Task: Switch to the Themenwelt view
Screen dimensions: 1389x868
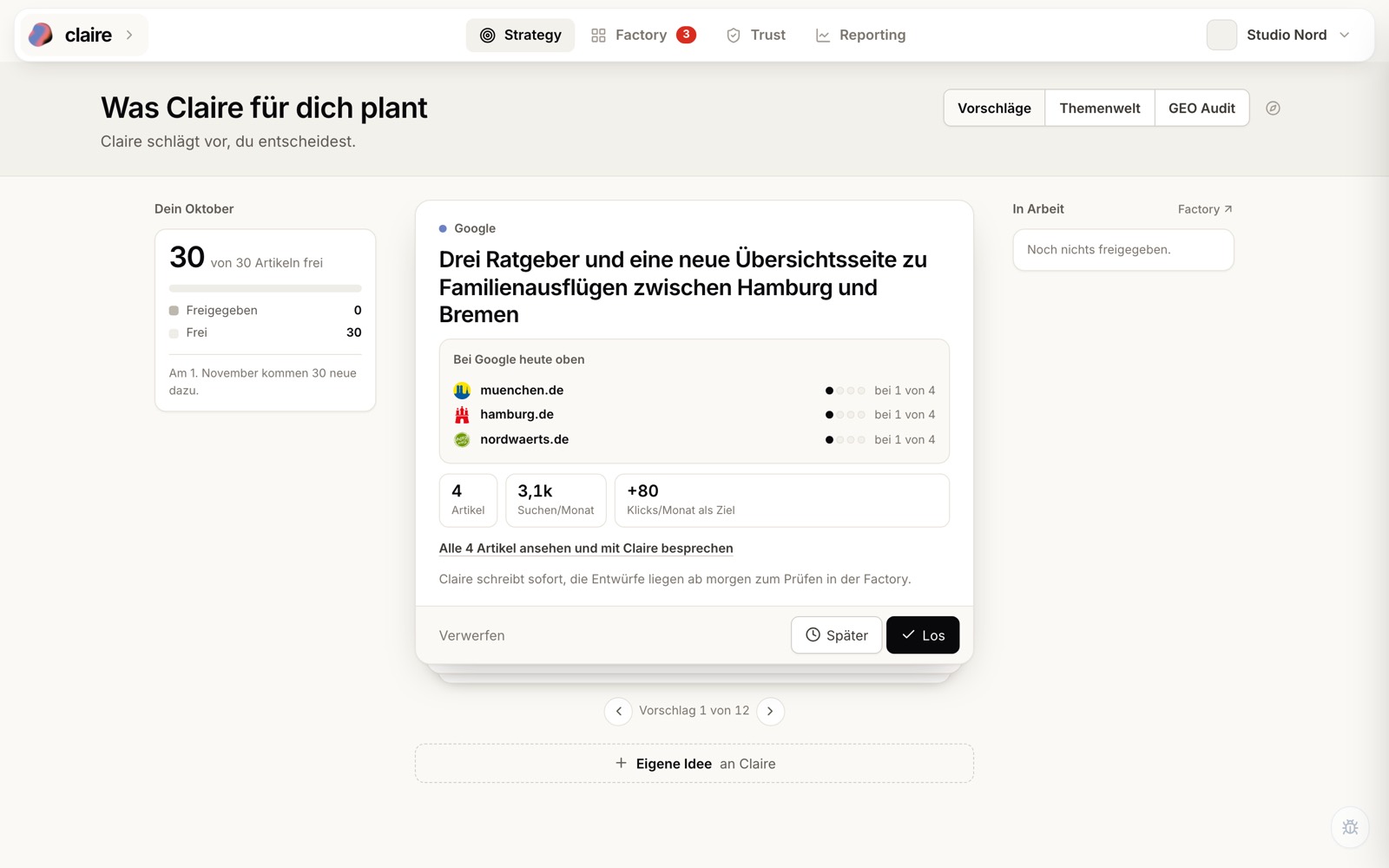Action: click(1100, 108)
